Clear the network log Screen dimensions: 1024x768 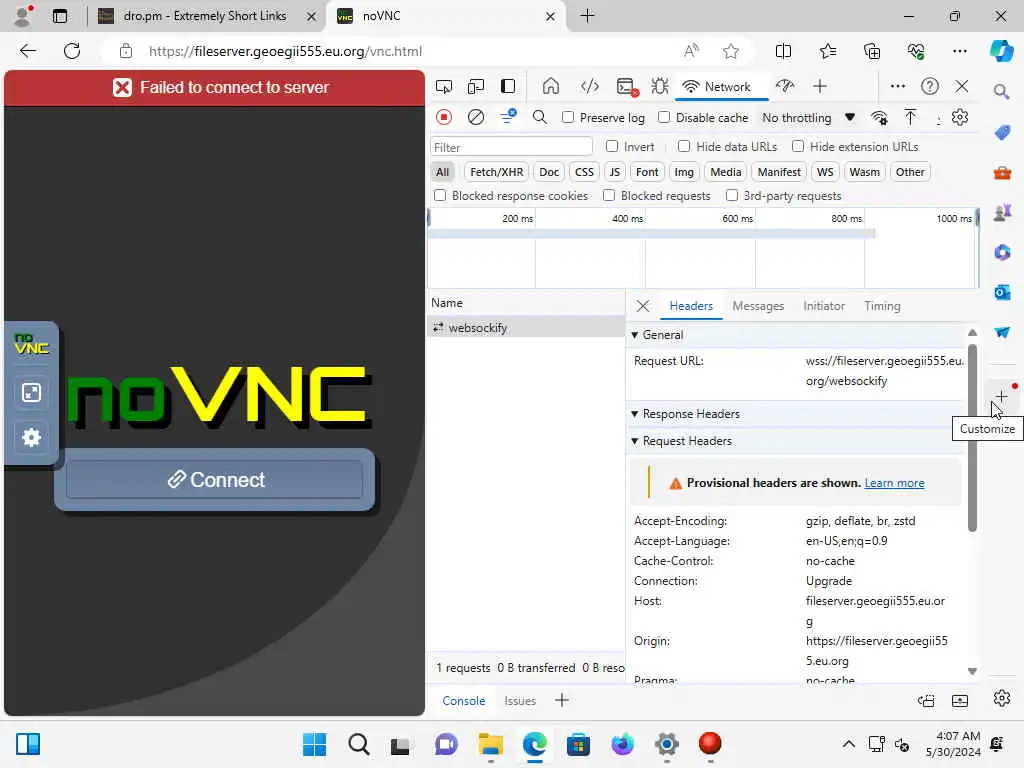tap(476, 118)
